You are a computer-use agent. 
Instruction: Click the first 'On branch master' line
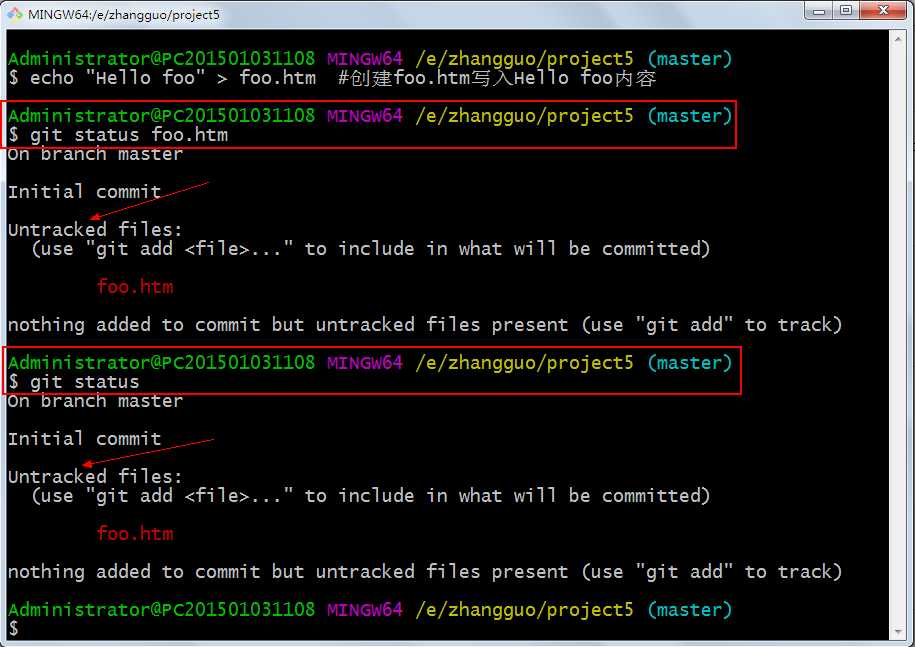[x=95, y=154]
